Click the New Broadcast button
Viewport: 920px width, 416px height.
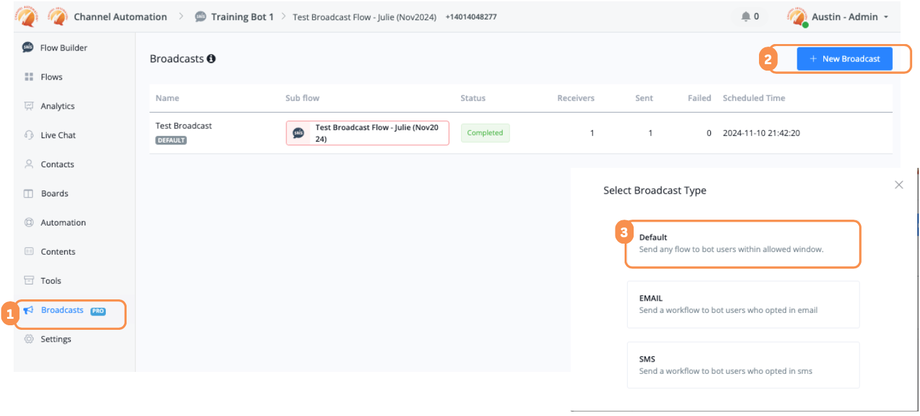point(844,59)
